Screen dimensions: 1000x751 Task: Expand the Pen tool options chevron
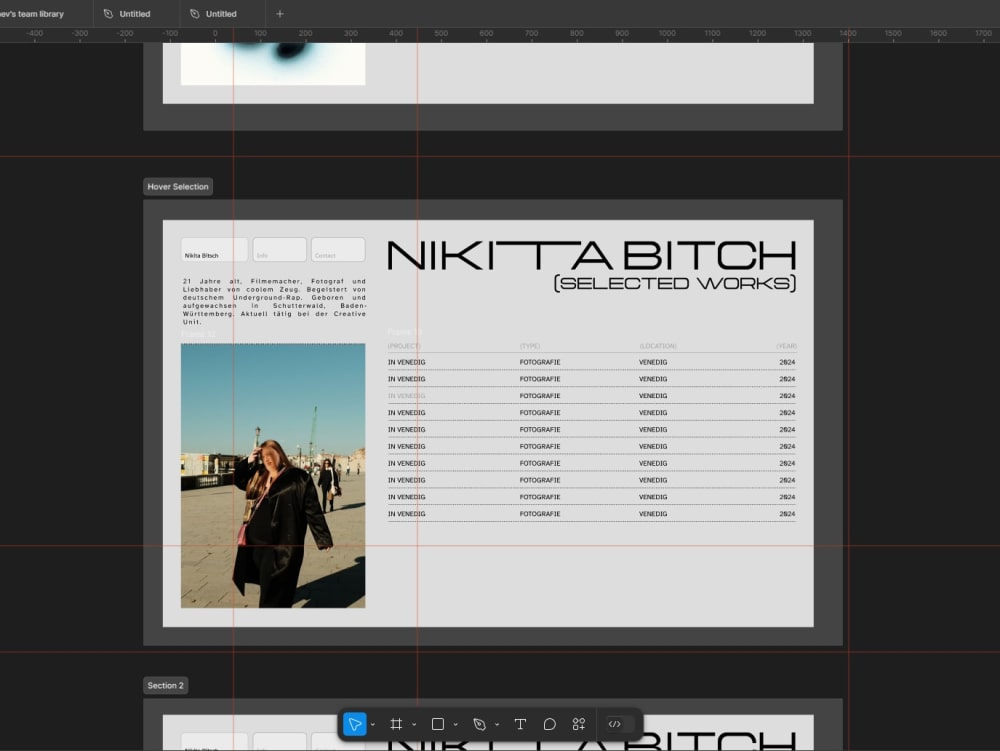pyautogui.click(x=497, y=725)
